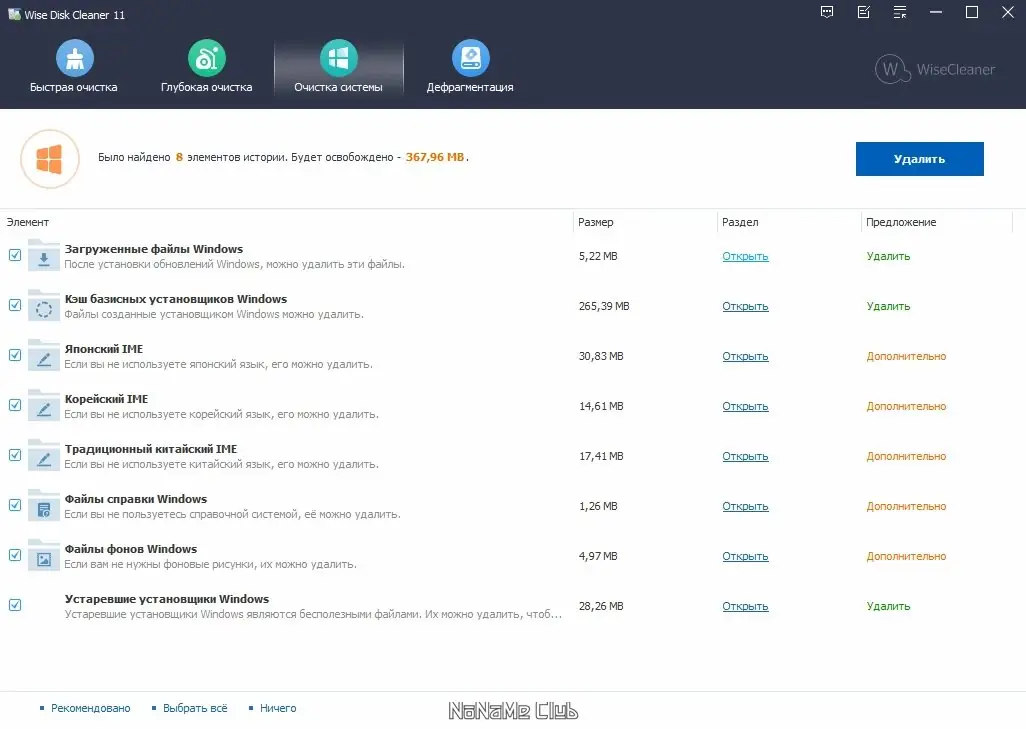Click the blue Удалить button
Viewport: 1026px width, 729px height.
click(919, 159)
